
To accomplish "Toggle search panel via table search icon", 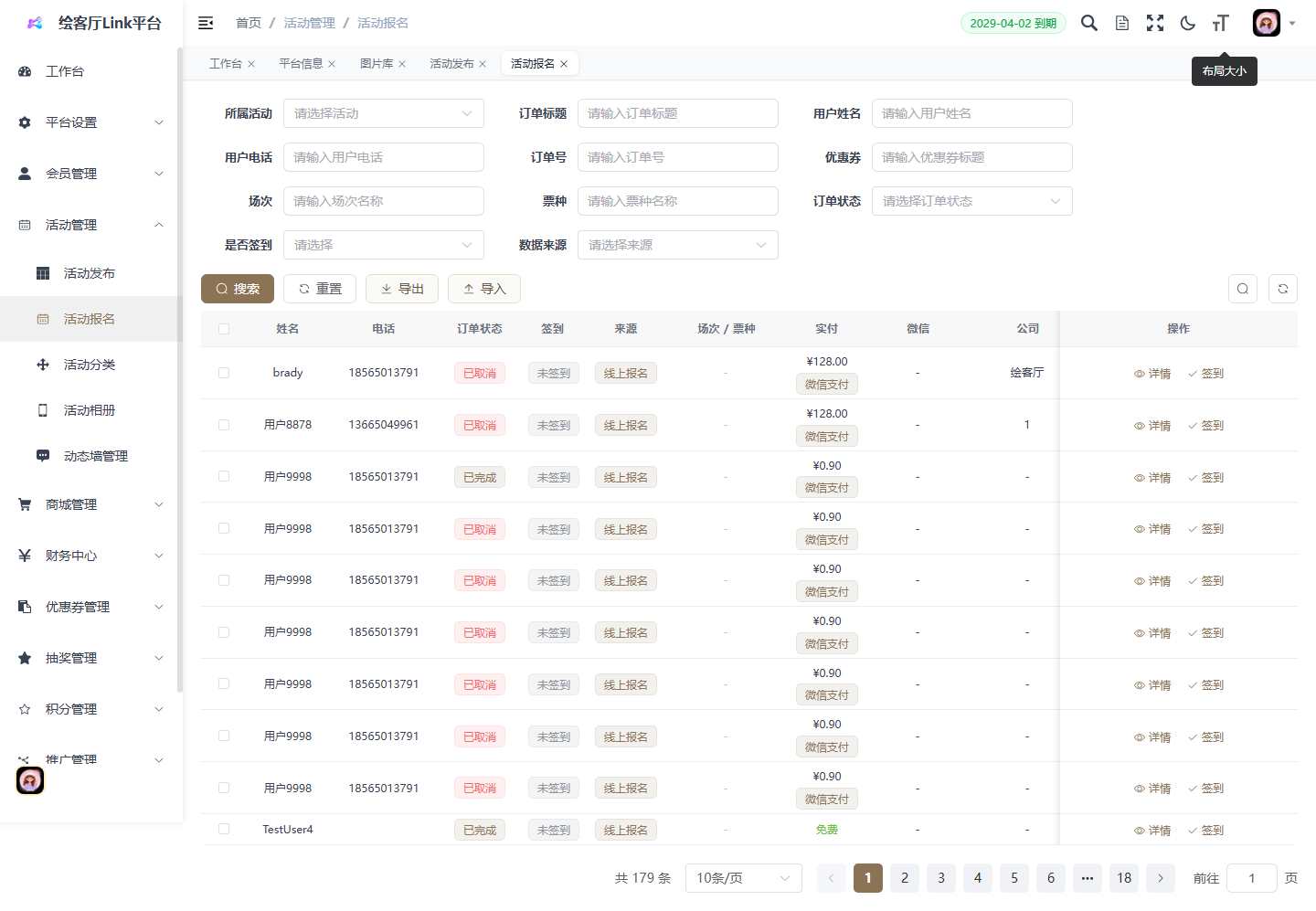I will pyautogui.click(x=1243, y=289).
